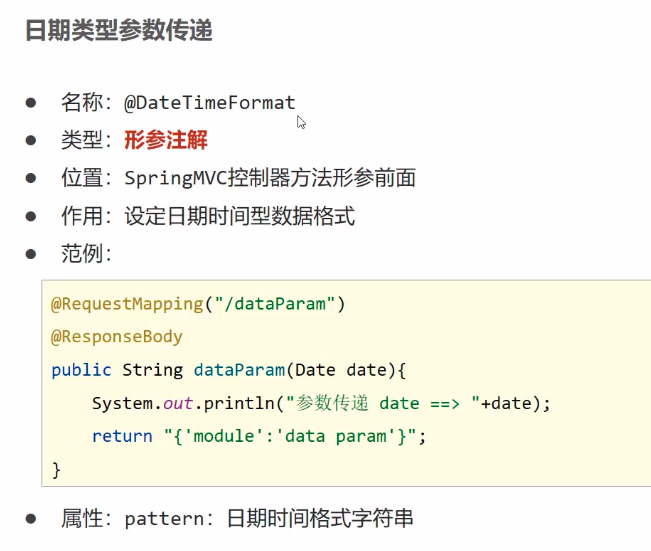Click the closing brace of the method

[x=56, y=468]
